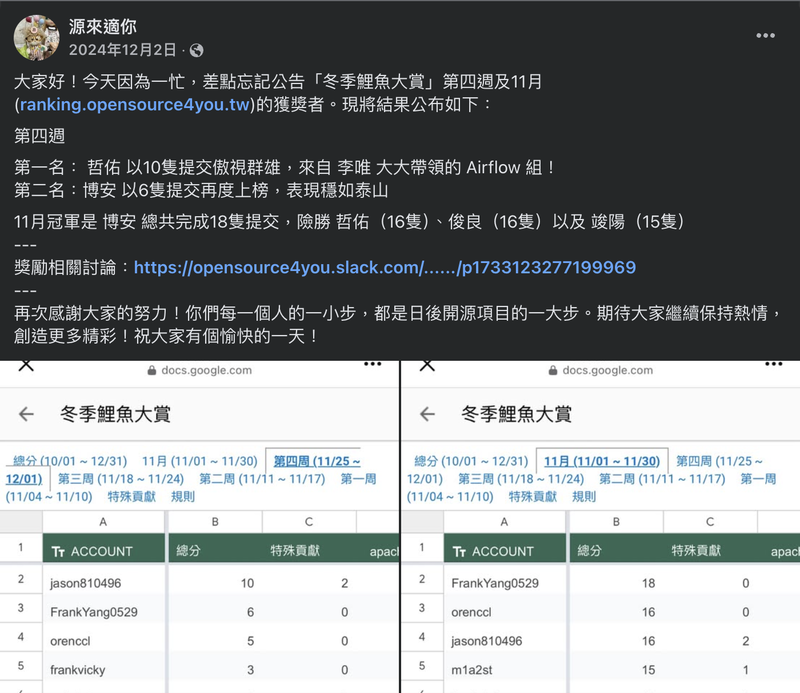Click the back arrow in right 冬季鯉魚大賞 sheet

(x=427, y=414)
